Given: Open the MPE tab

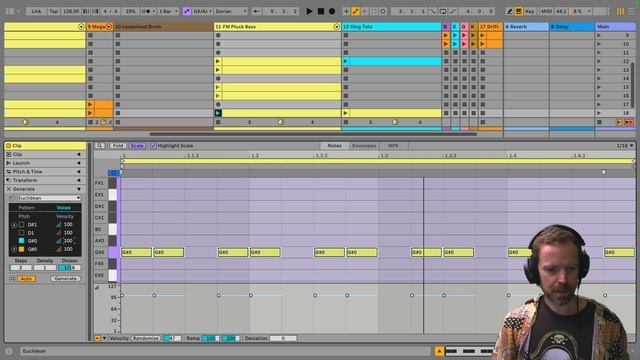Looking at the screenshot, I should click(x=393, y=146).
